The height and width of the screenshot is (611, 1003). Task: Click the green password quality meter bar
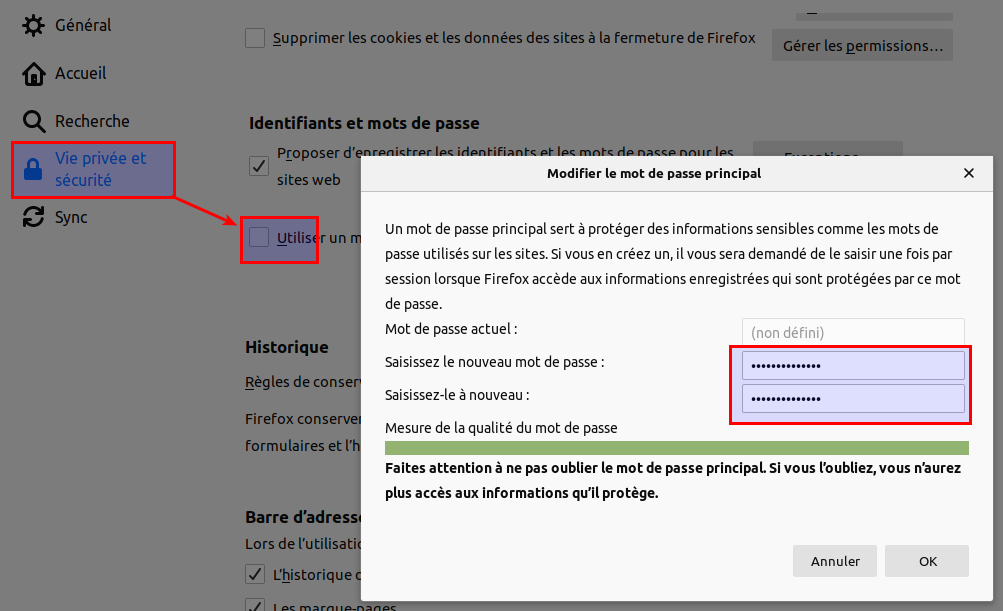click(x=676, y=448)
